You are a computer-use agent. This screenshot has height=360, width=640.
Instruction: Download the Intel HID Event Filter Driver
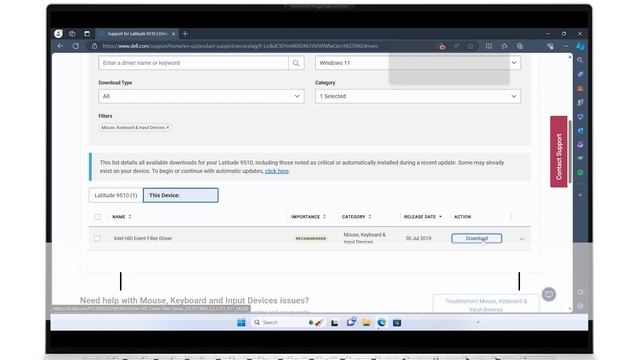(477, 238)
